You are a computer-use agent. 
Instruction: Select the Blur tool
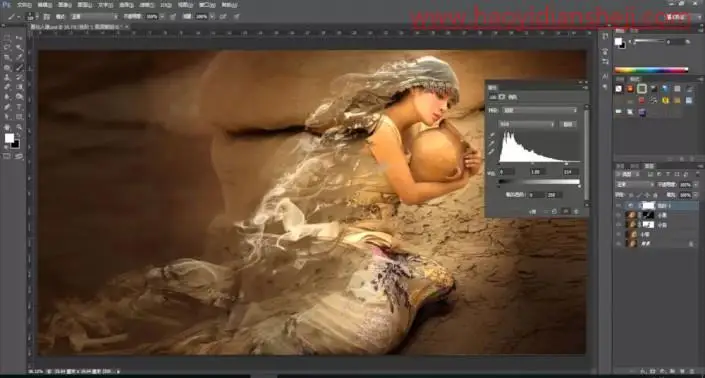(7, 96)
